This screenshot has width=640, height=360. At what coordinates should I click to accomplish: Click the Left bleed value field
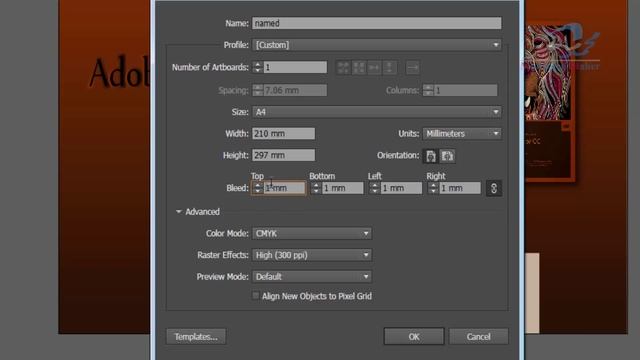401,188
